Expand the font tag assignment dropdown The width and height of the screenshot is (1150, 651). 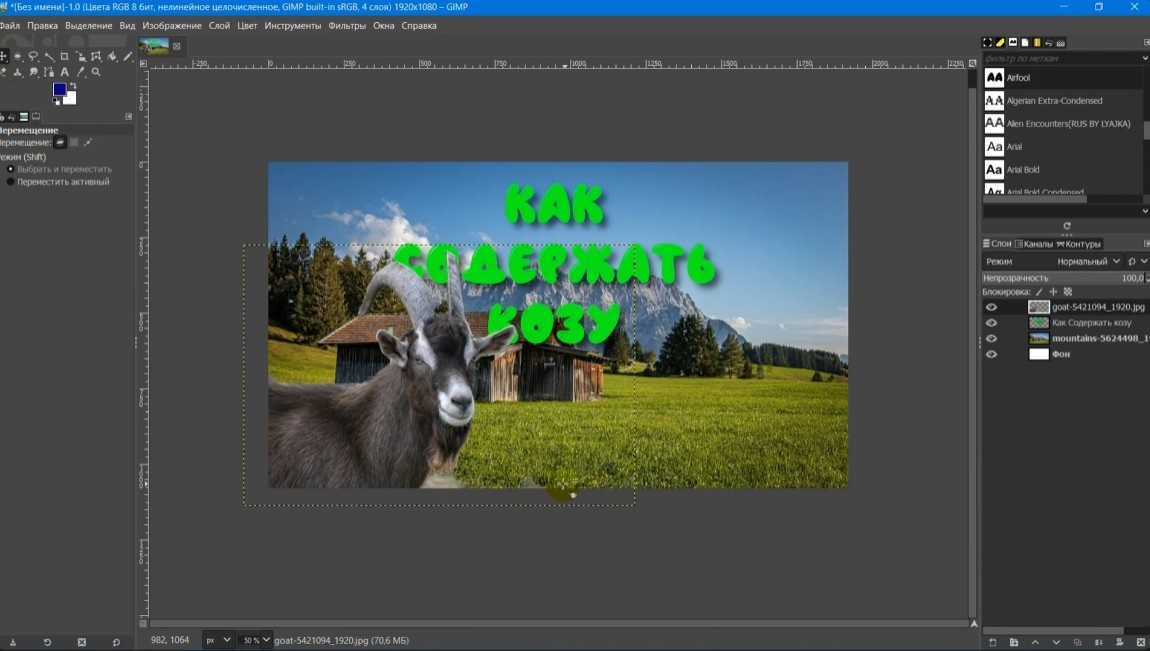click(1145, 211)
